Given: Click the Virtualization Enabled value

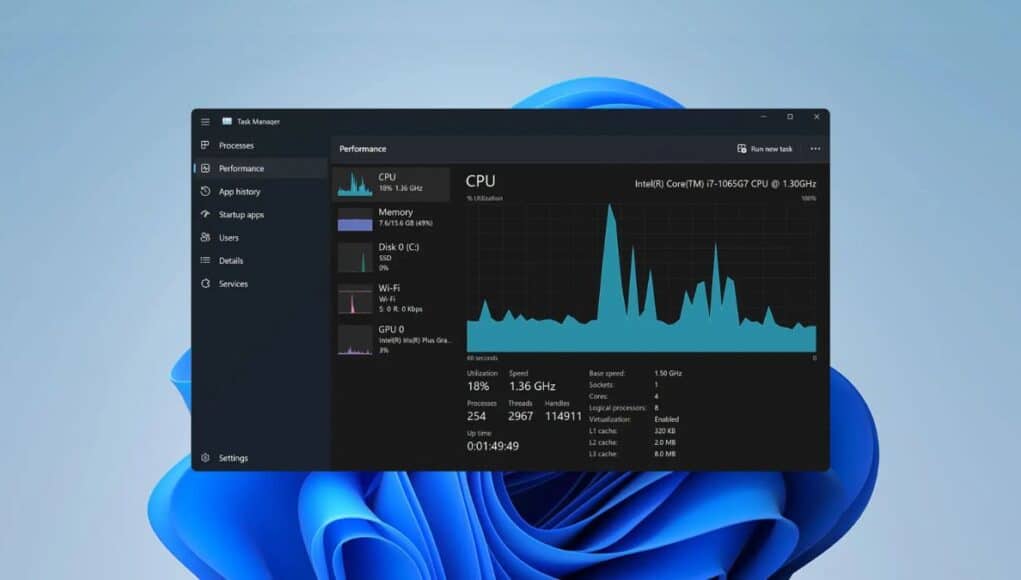Looking at the screenshot, I should click(666, 419).
